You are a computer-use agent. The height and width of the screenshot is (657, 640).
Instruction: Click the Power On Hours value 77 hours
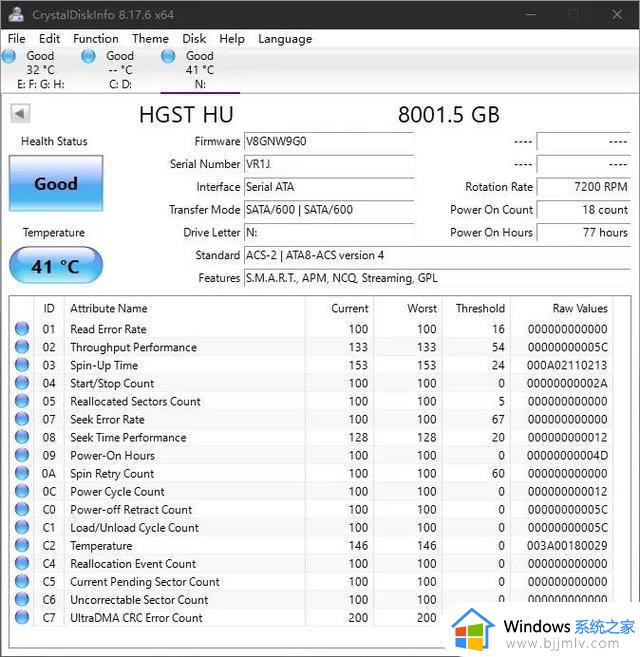coord(583,232)
